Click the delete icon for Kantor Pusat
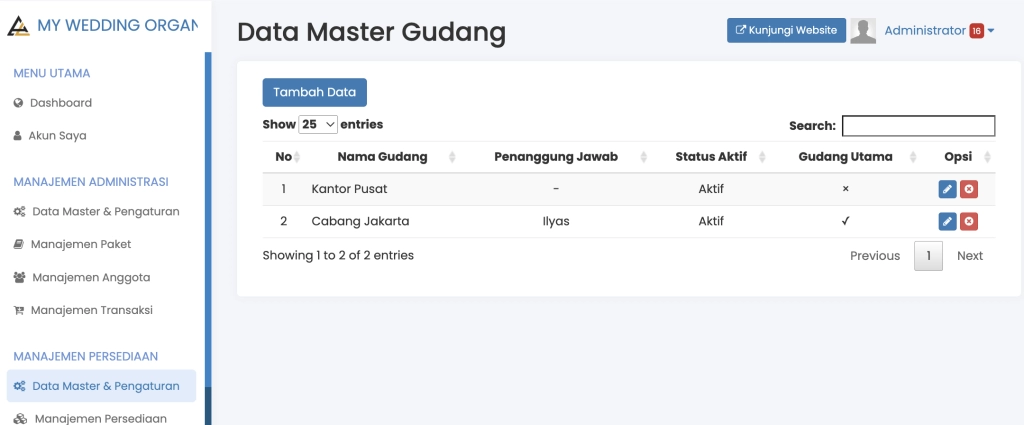1024x425 pixels. [969, 189]
